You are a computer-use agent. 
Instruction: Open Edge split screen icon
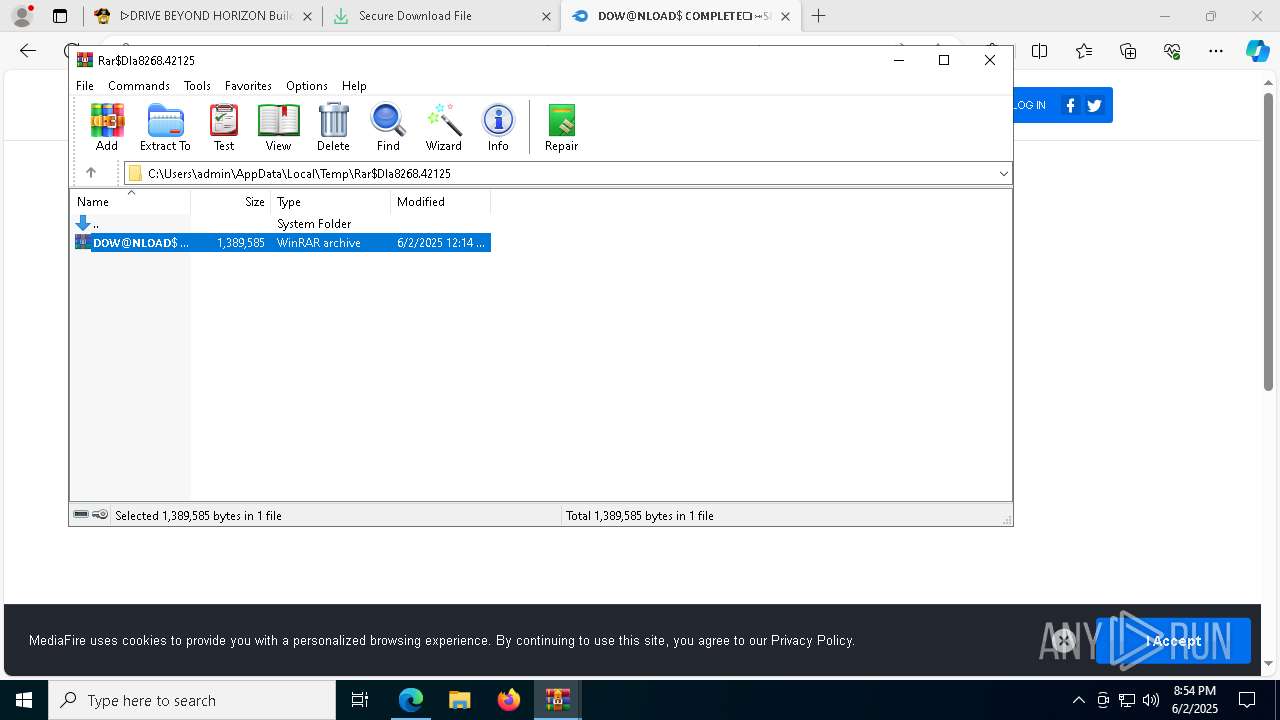click(1039, 51)
